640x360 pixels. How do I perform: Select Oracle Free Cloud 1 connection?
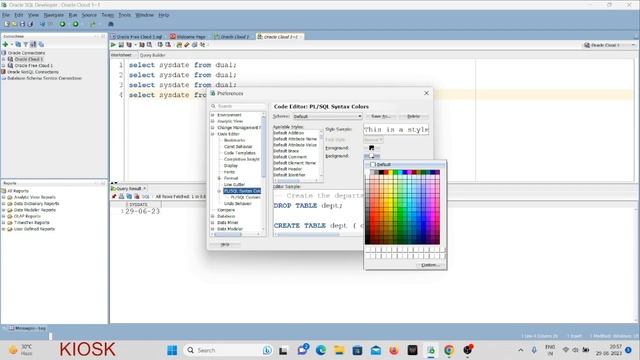pos(33,65)
